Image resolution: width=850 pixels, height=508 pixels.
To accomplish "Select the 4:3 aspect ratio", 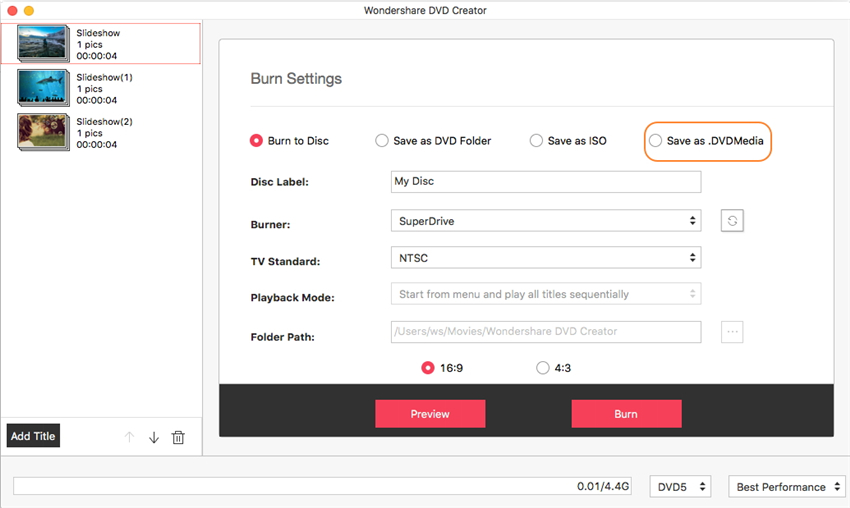I will point(543,368).
